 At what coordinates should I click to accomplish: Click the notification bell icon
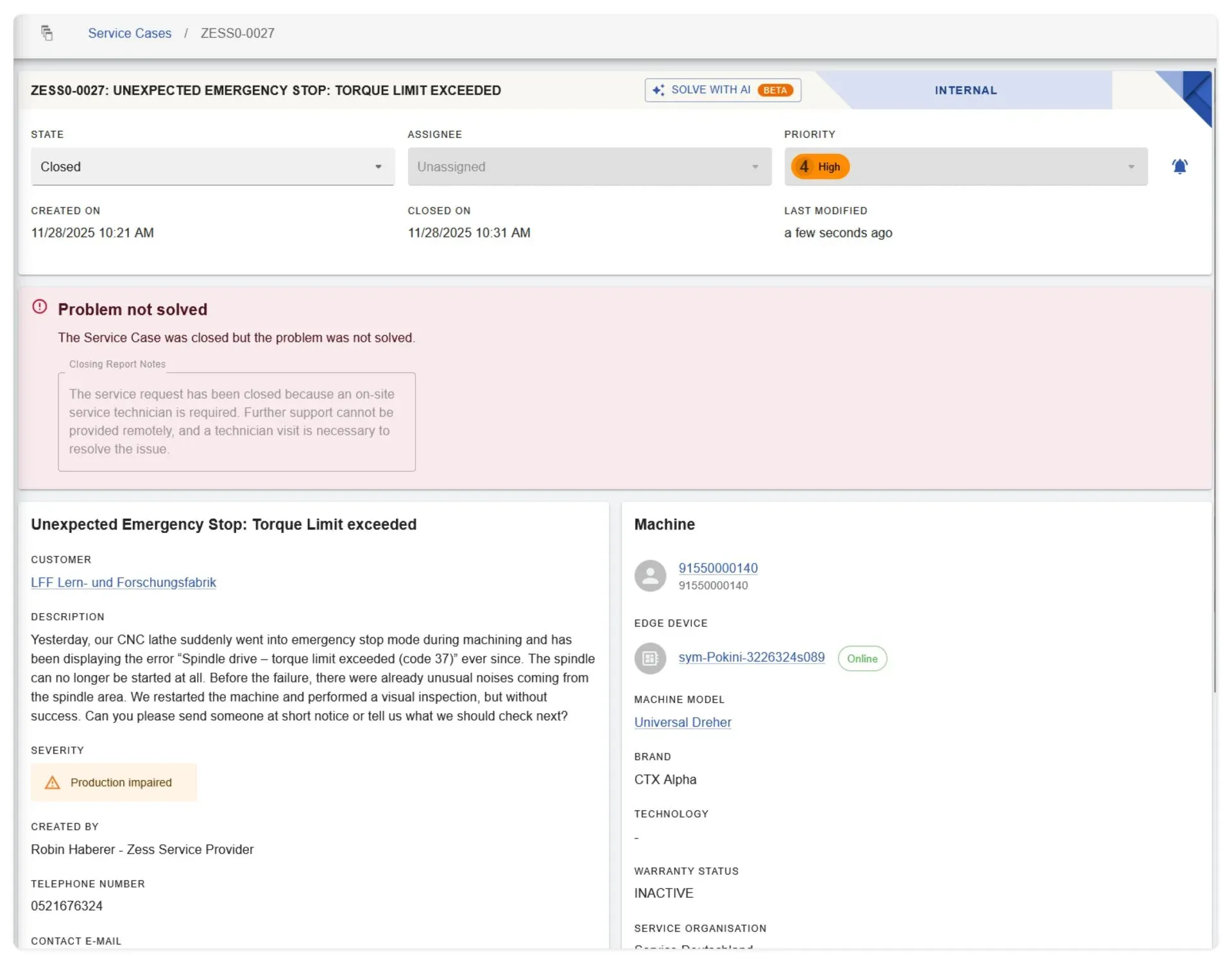pos(1179,167)
